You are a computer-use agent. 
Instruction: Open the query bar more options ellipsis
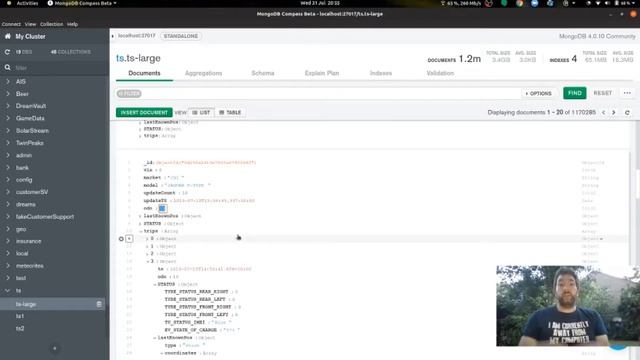(627, 93)
